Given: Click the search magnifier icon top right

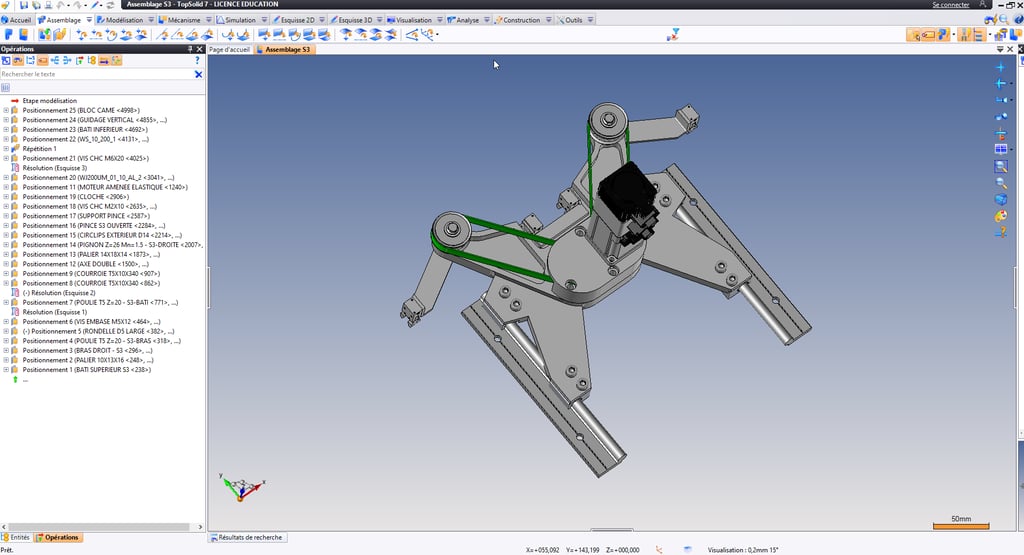Looking at the screenshot, I should click(x=1004, y=20).
